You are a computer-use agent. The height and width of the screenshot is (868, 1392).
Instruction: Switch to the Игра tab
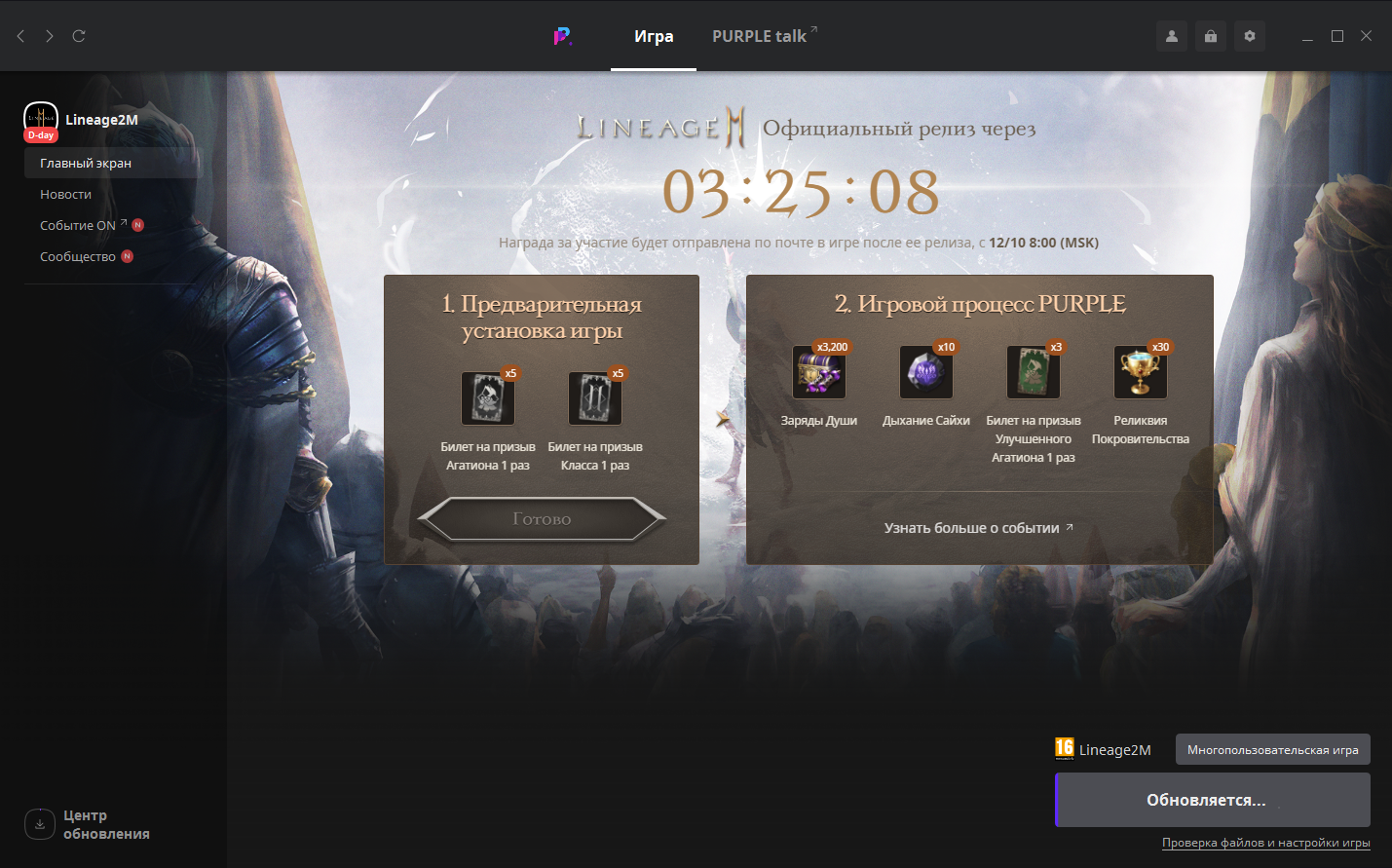point(654,36)
